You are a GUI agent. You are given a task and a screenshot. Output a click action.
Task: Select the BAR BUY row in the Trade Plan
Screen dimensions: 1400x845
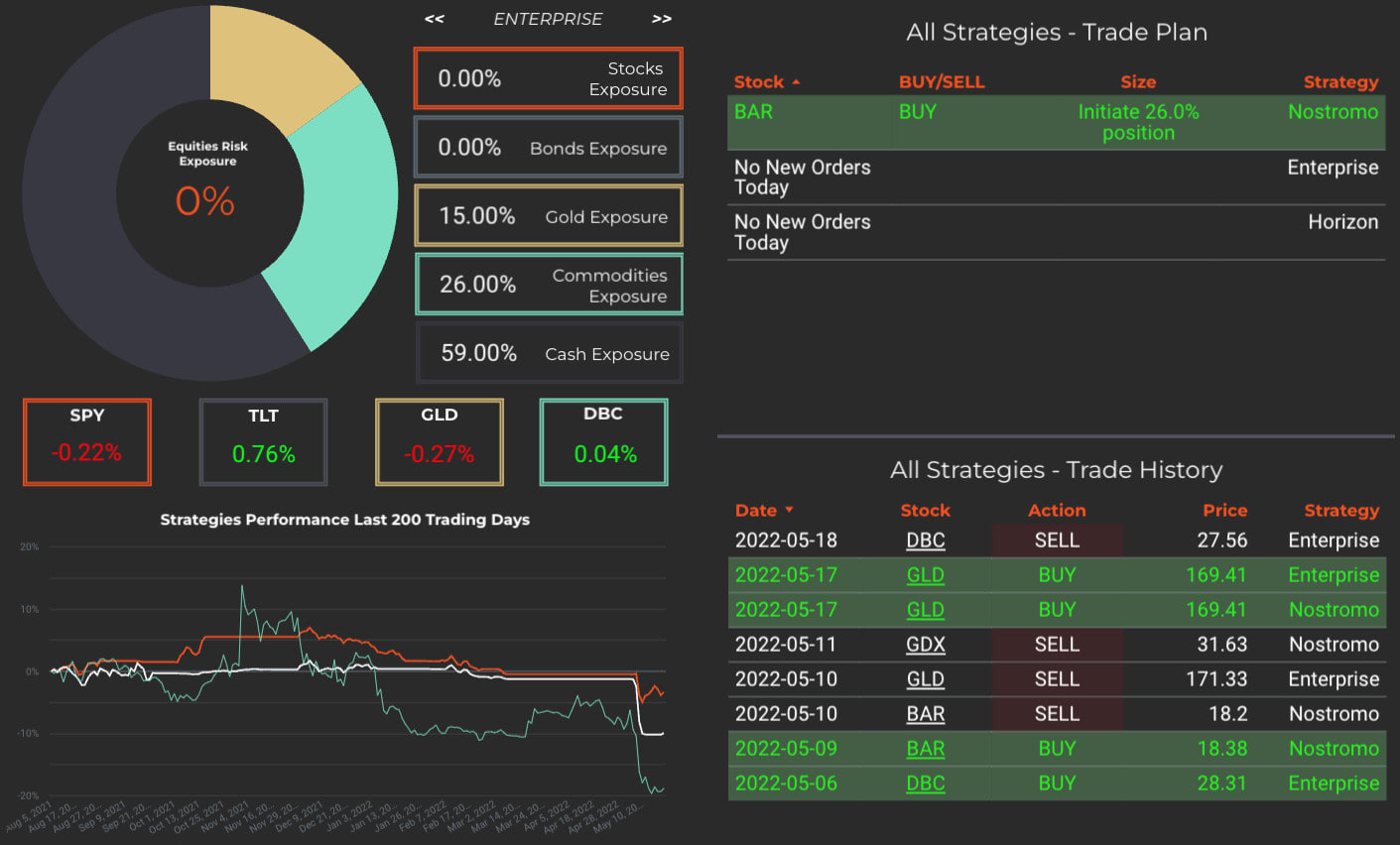1056,121
